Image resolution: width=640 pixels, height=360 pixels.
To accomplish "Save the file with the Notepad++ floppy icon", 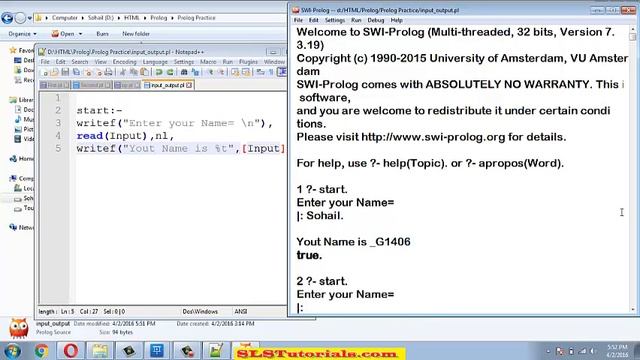I will click(x=66, y=72).
